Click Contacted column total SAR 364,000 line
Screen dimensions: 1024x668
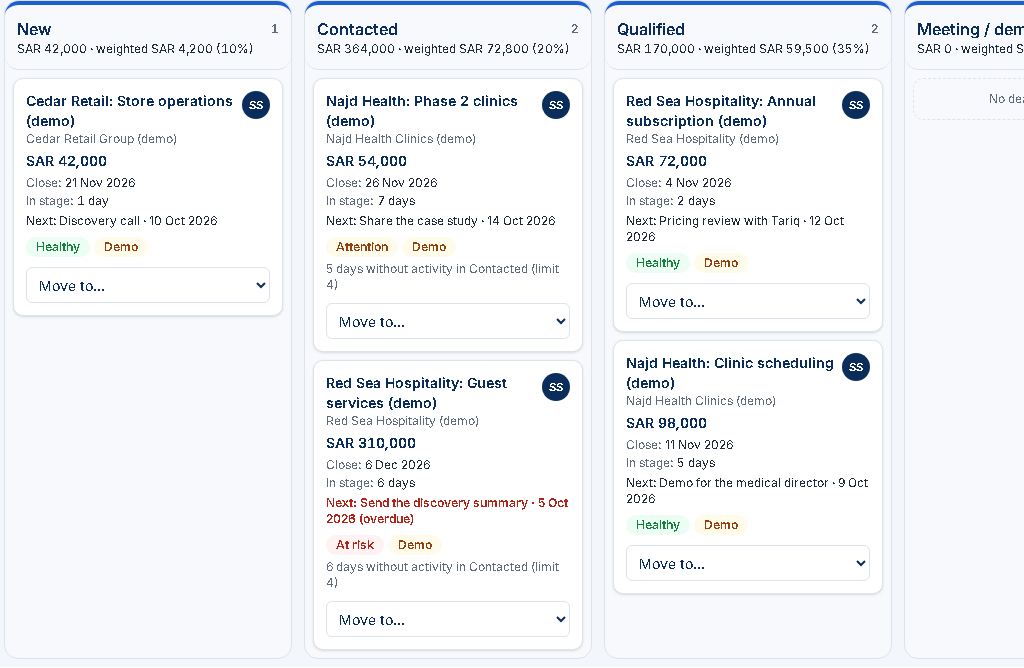(443, 48)
